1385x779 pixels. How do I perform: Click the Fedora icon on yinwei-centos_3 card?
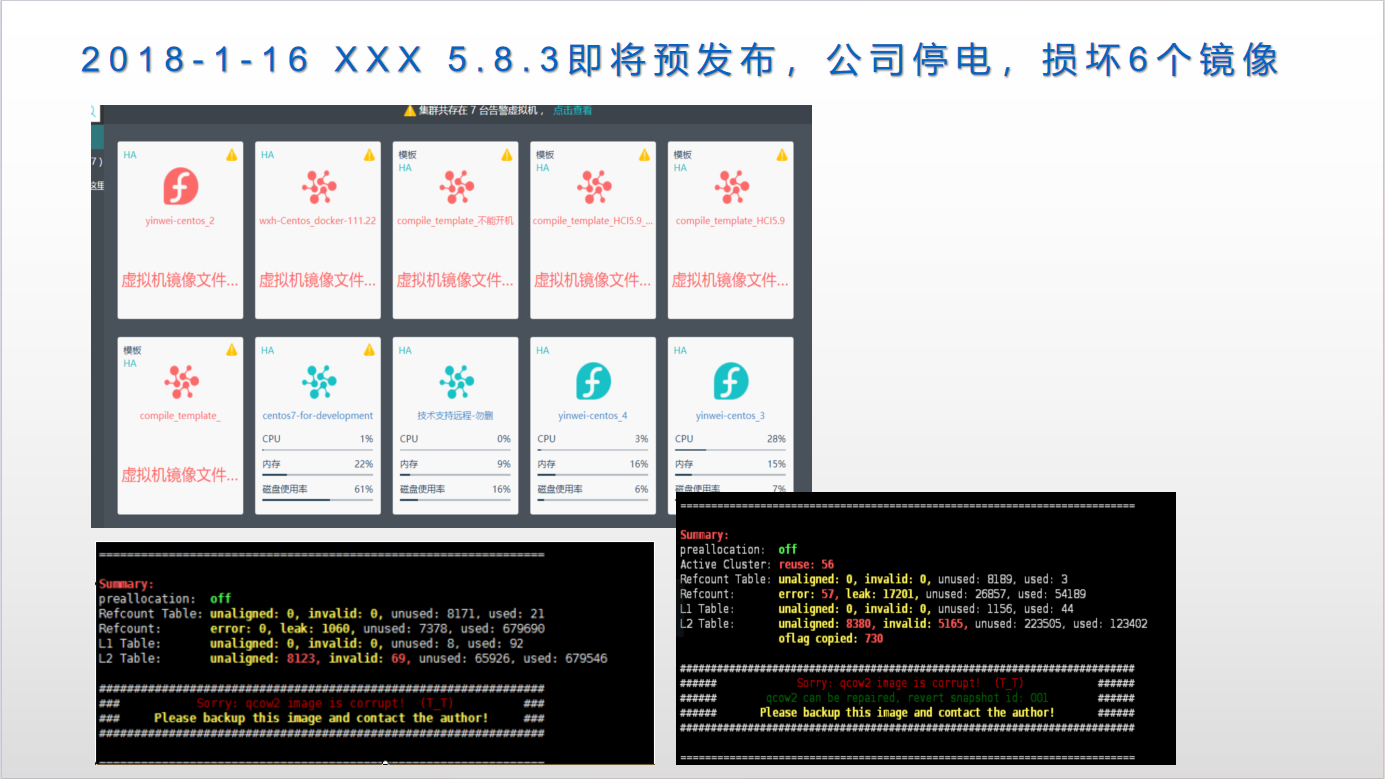(730, 381)
